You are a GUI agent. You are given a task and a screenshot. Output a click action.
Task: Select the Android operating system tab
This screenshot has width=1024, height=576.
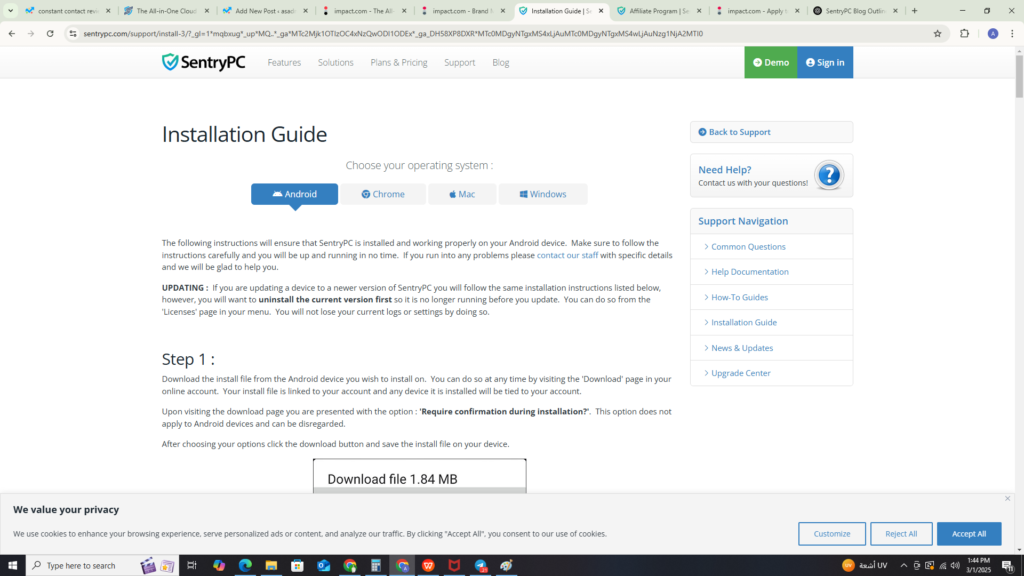click(x=295, y=194)
